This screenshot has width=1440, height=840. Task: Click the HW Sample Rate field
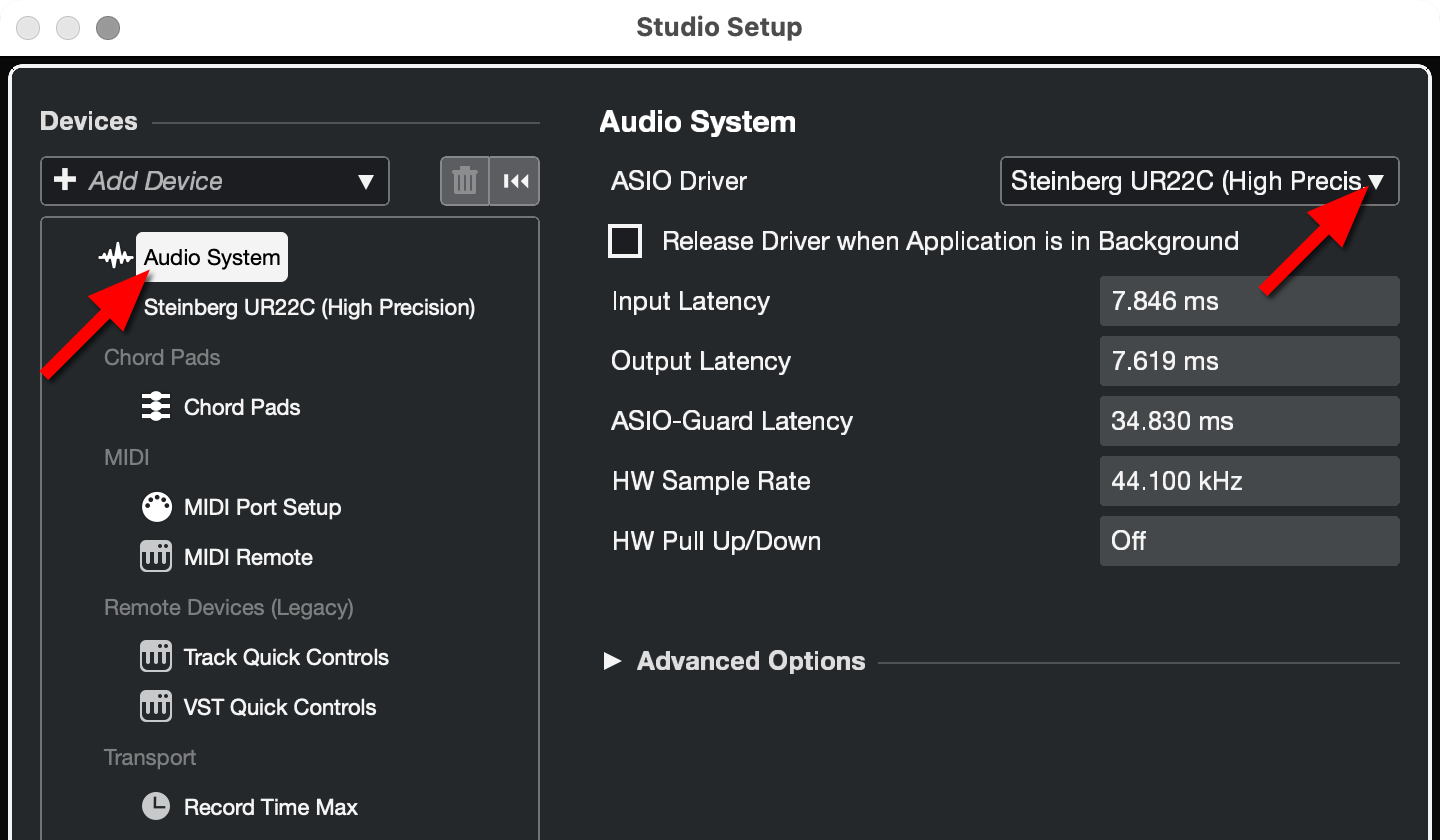click(x=1249, y=481)
